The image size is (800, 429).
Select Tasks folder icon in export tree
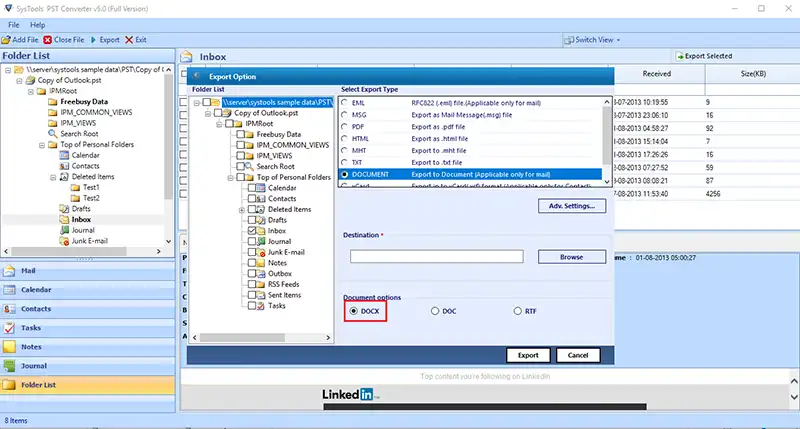(261, 306)
